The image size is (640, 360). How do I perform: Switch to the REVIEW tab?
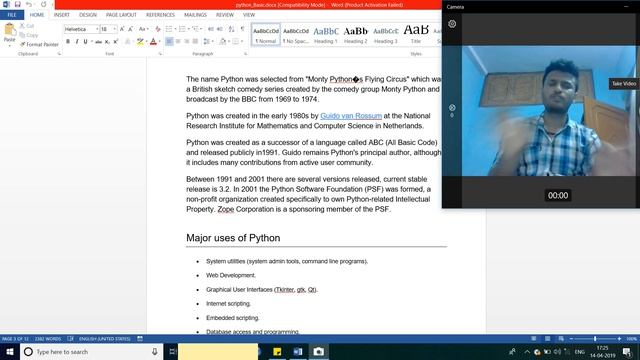[x=225, y=15]
